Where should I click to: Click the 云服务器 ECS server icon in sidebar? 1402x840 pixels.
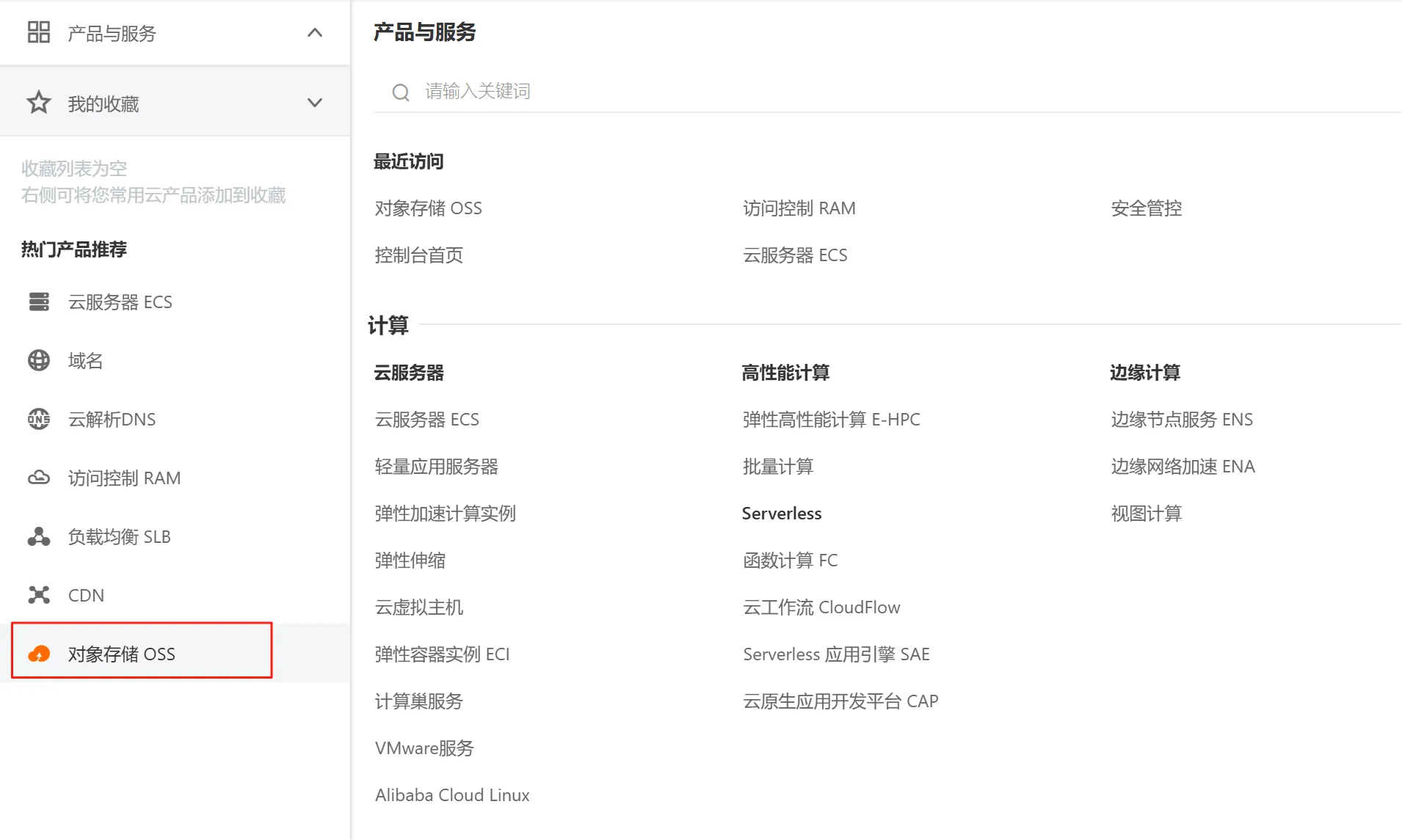38,302
